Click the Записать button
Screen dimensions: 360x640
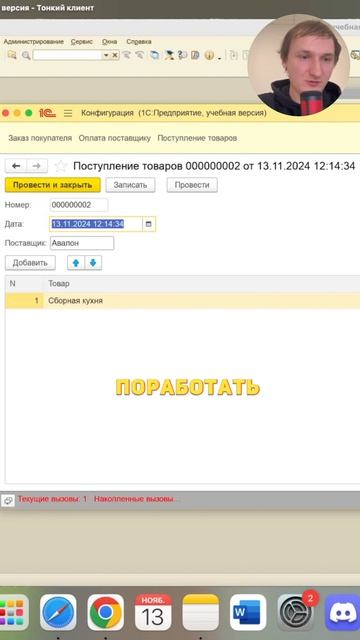[130, 185]
